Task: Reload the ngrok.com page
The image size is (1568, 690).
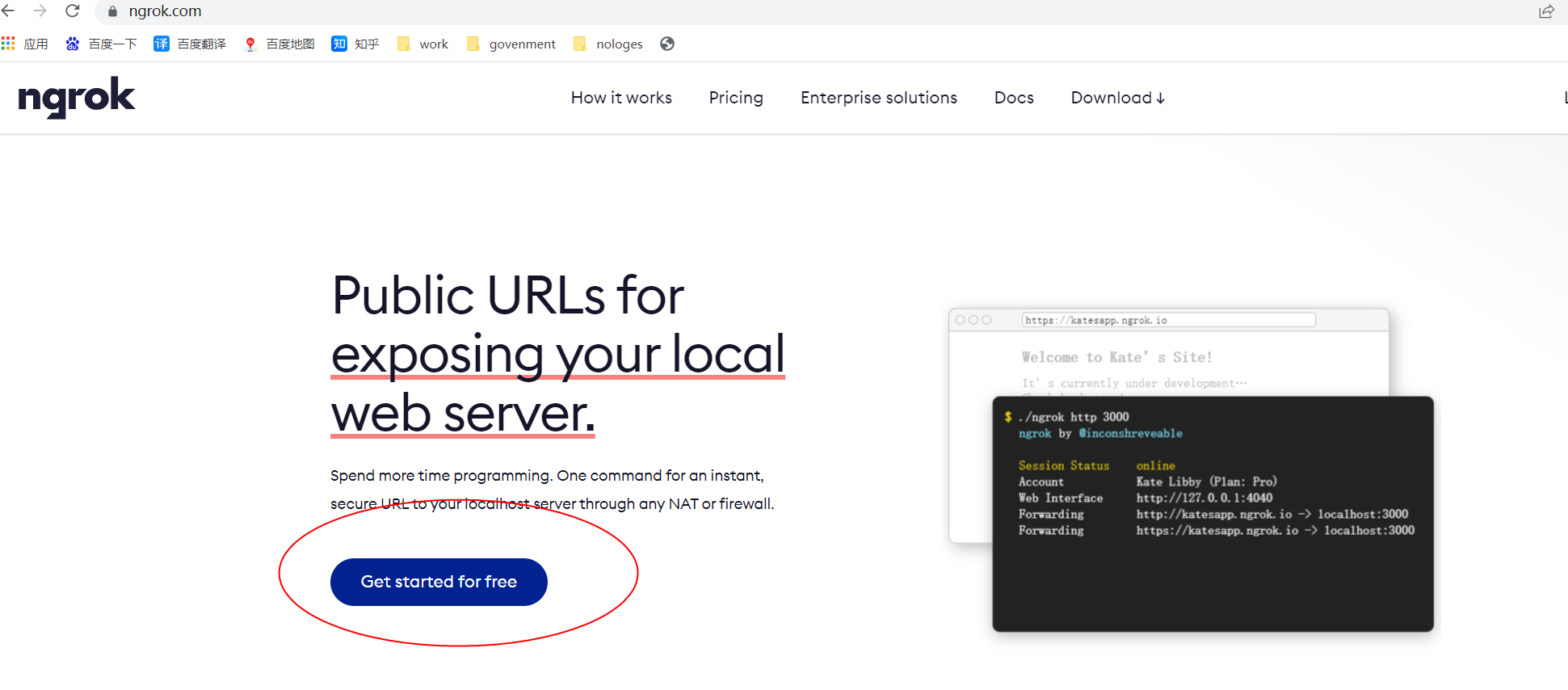Action: click(x=72, y=11)
